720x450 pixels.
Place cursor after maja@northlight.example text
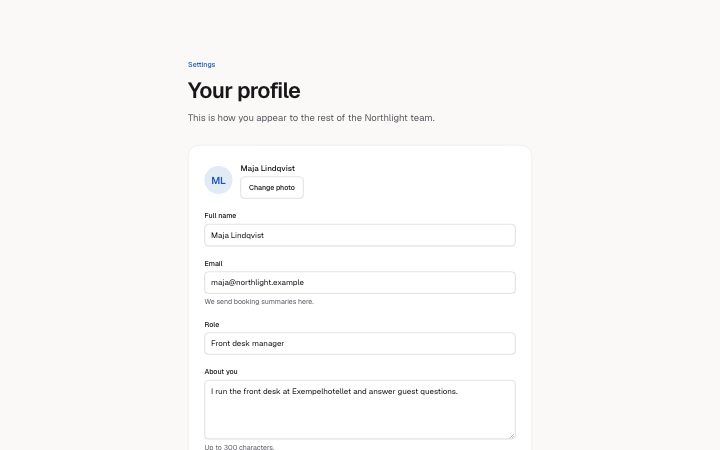tap(305, 282)
